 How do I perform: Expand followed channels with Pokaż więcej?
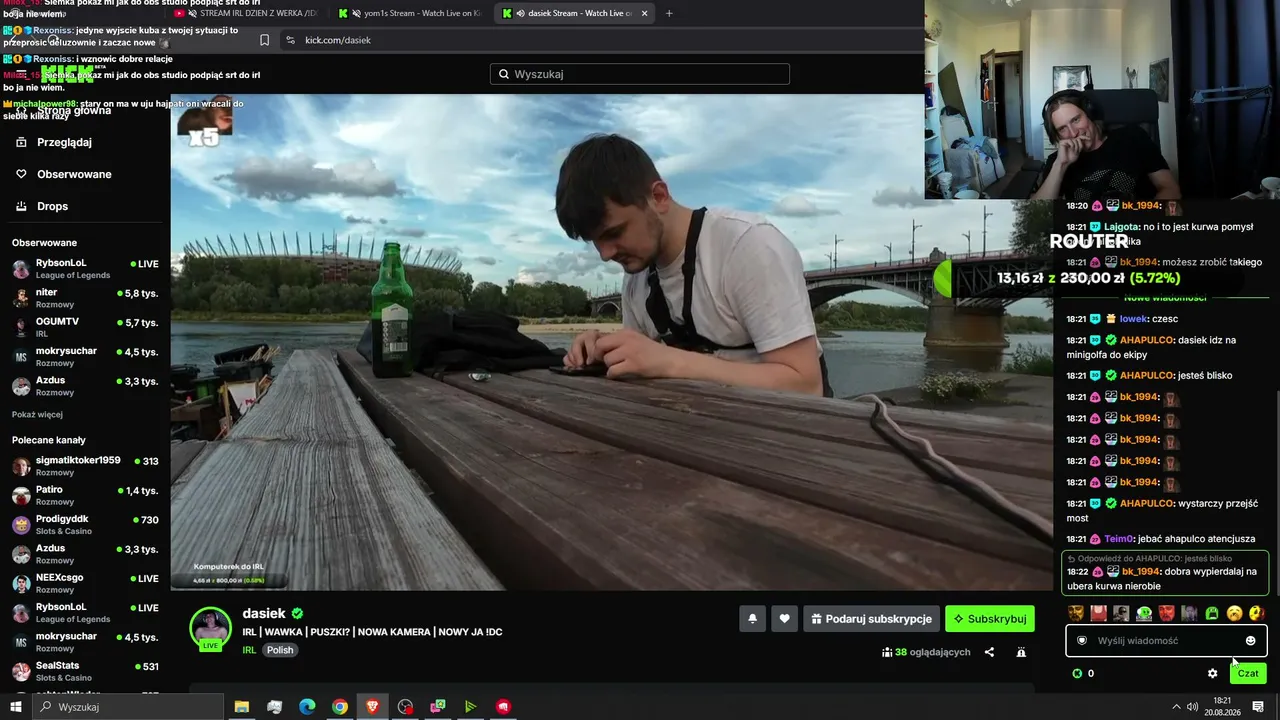[37, 414]
